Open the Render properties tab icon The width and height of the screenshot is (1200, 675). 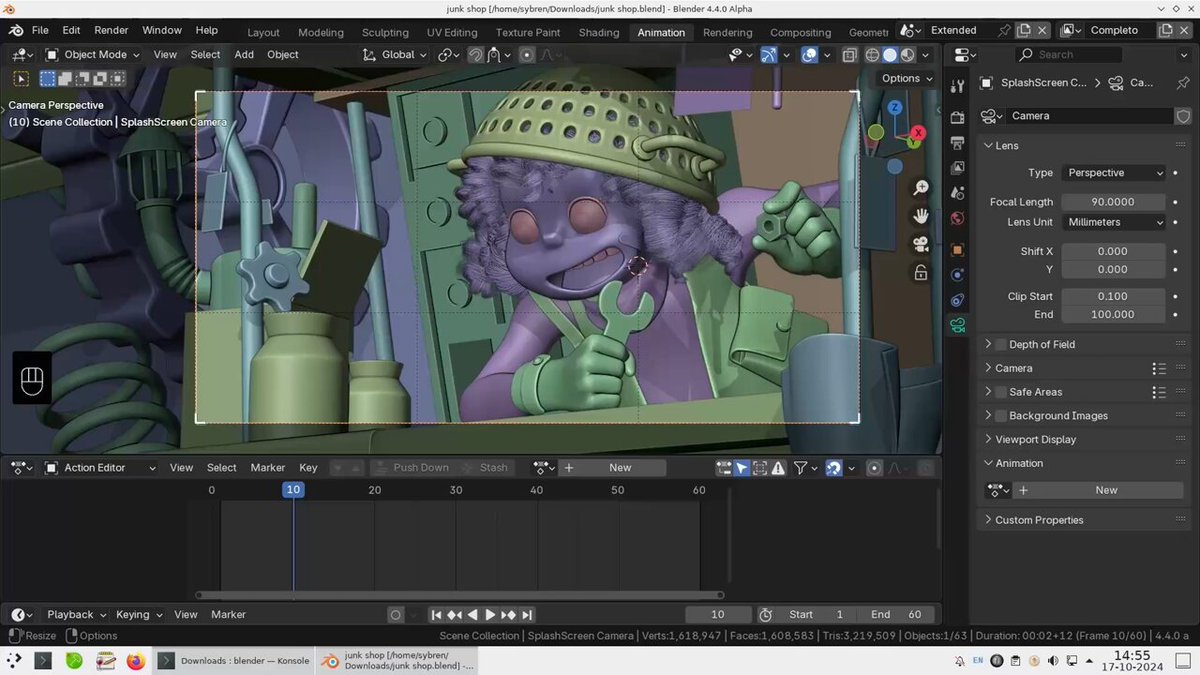957,117
